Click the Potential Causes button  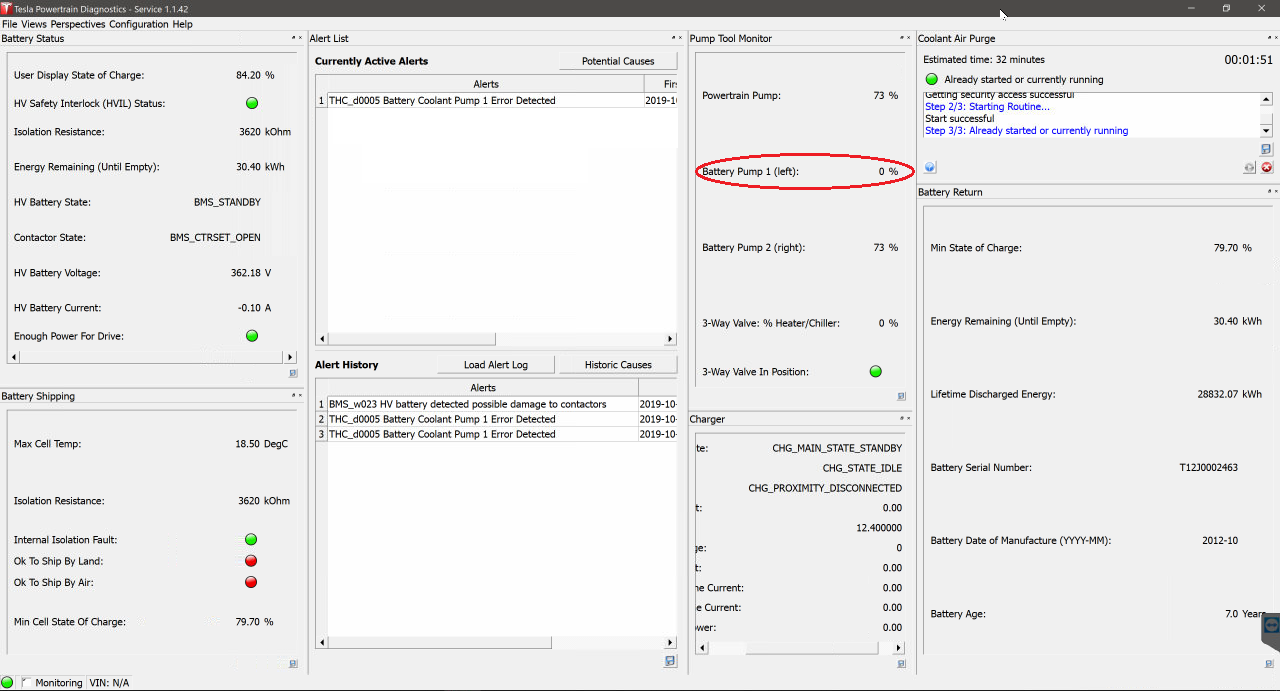[617, 61]
